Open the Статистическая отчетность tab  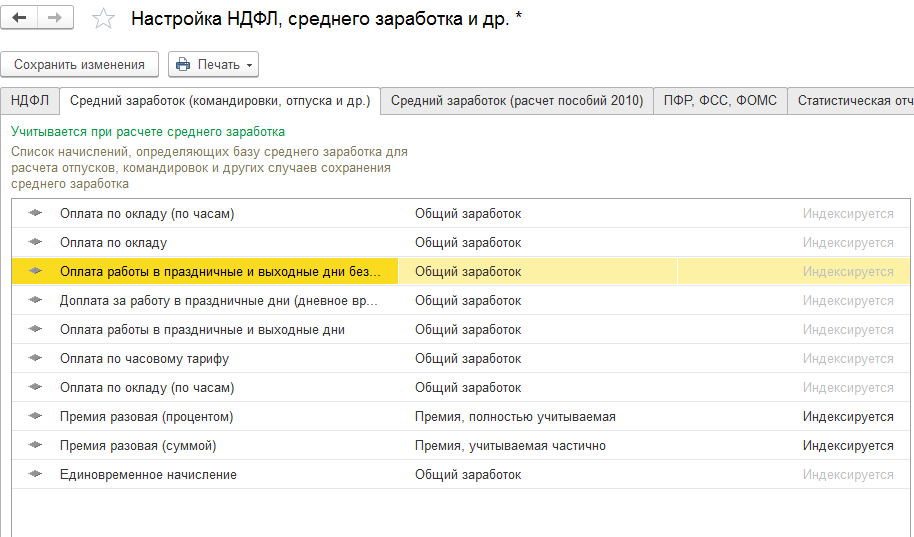click(853, 101)
